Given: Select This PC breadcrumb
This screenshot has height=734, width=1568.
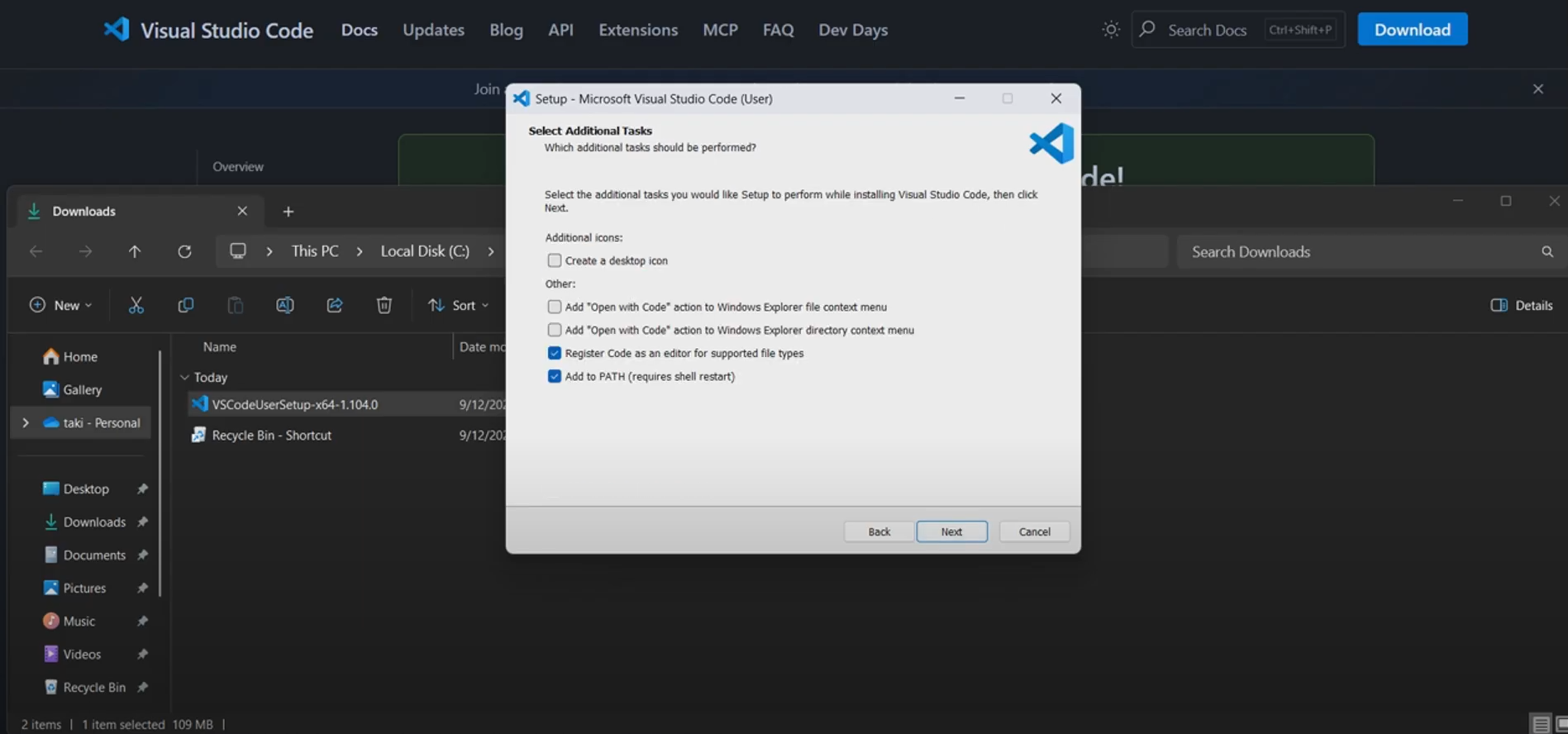Looking at the screenshot, I should coord(315,251).
